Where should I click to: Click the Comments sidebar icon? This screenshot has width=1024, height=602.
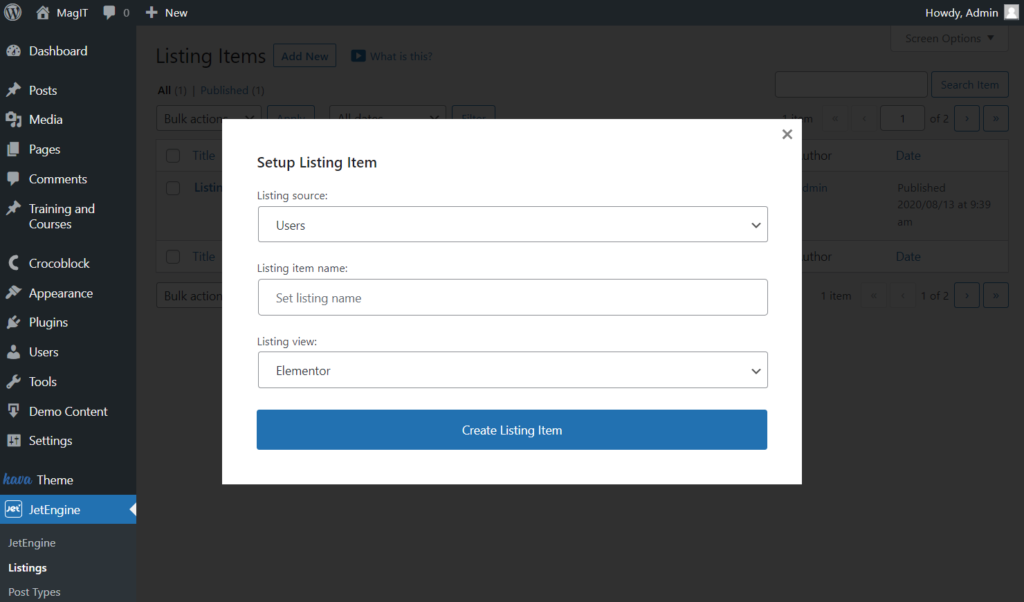coord(13,179)
